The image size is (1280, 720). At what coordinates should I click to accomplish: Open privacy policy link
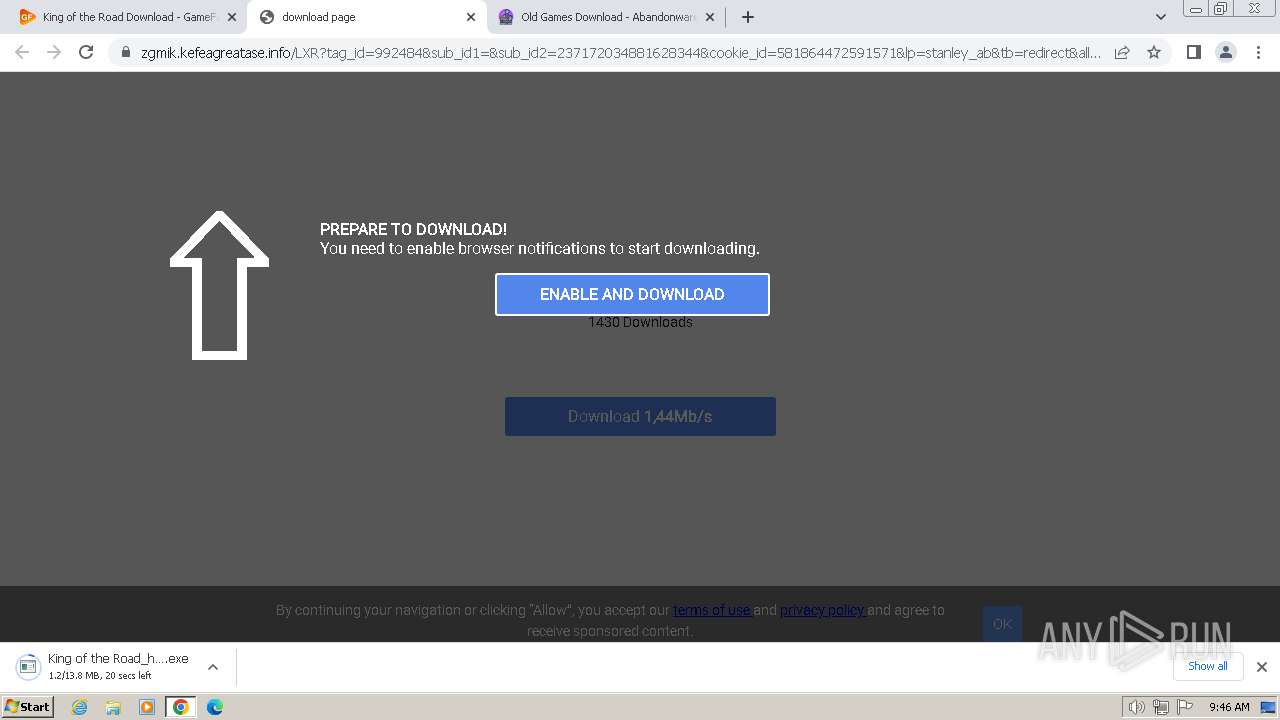point(822,610)
